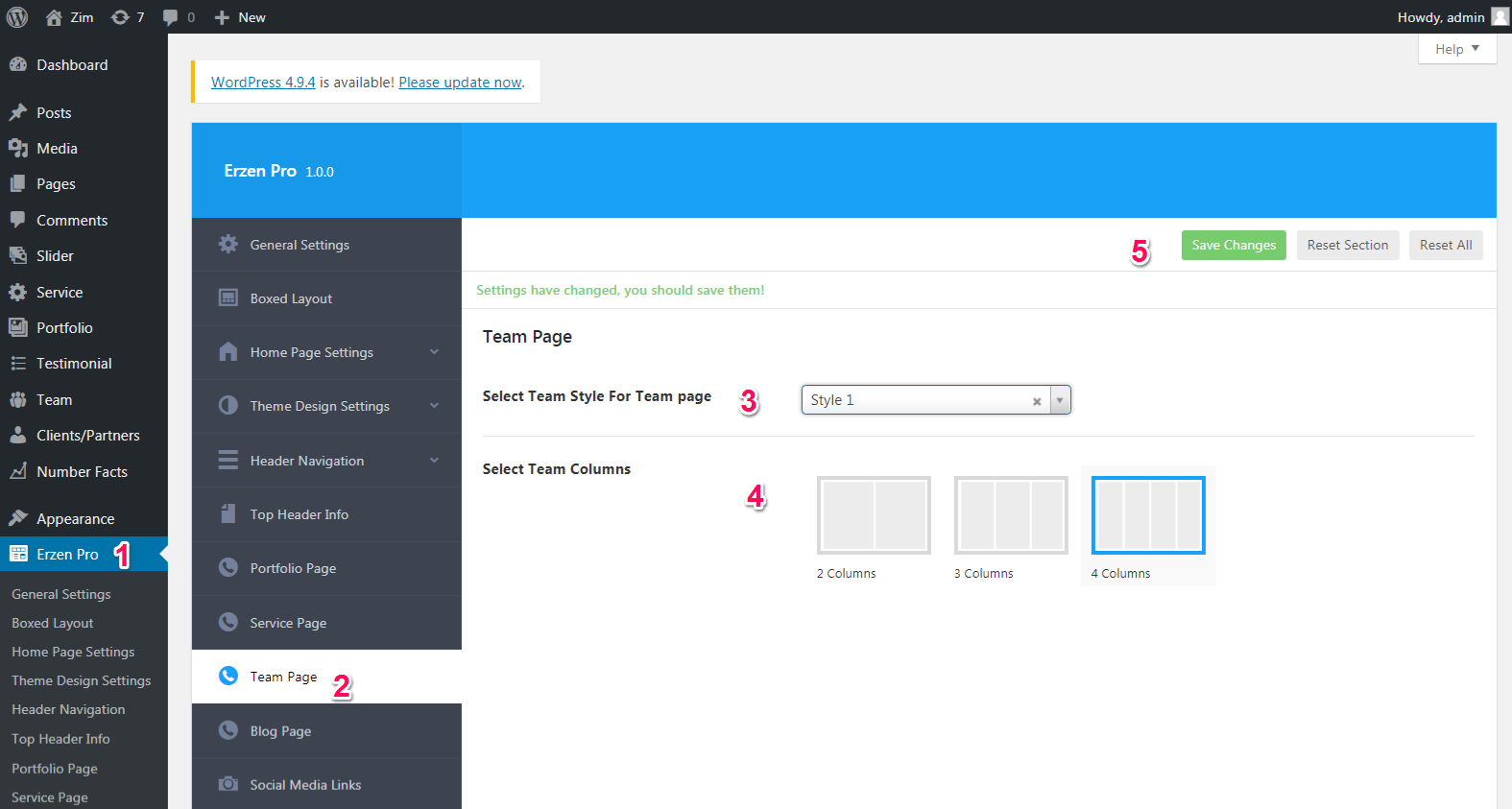Click the Pages icon in sidebar

[17, 183]
